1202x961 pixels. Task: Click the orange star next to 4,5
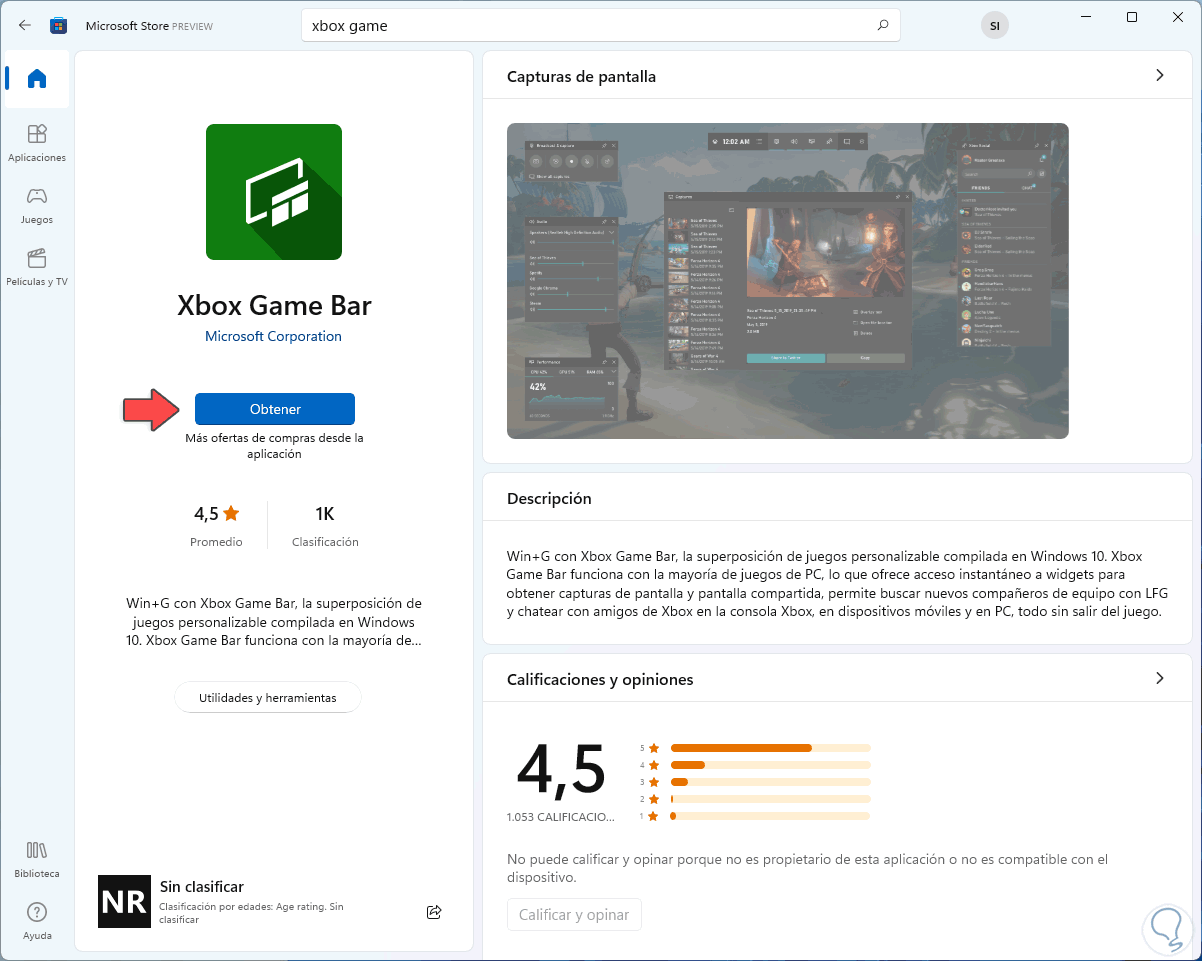(x=231, y=514)
